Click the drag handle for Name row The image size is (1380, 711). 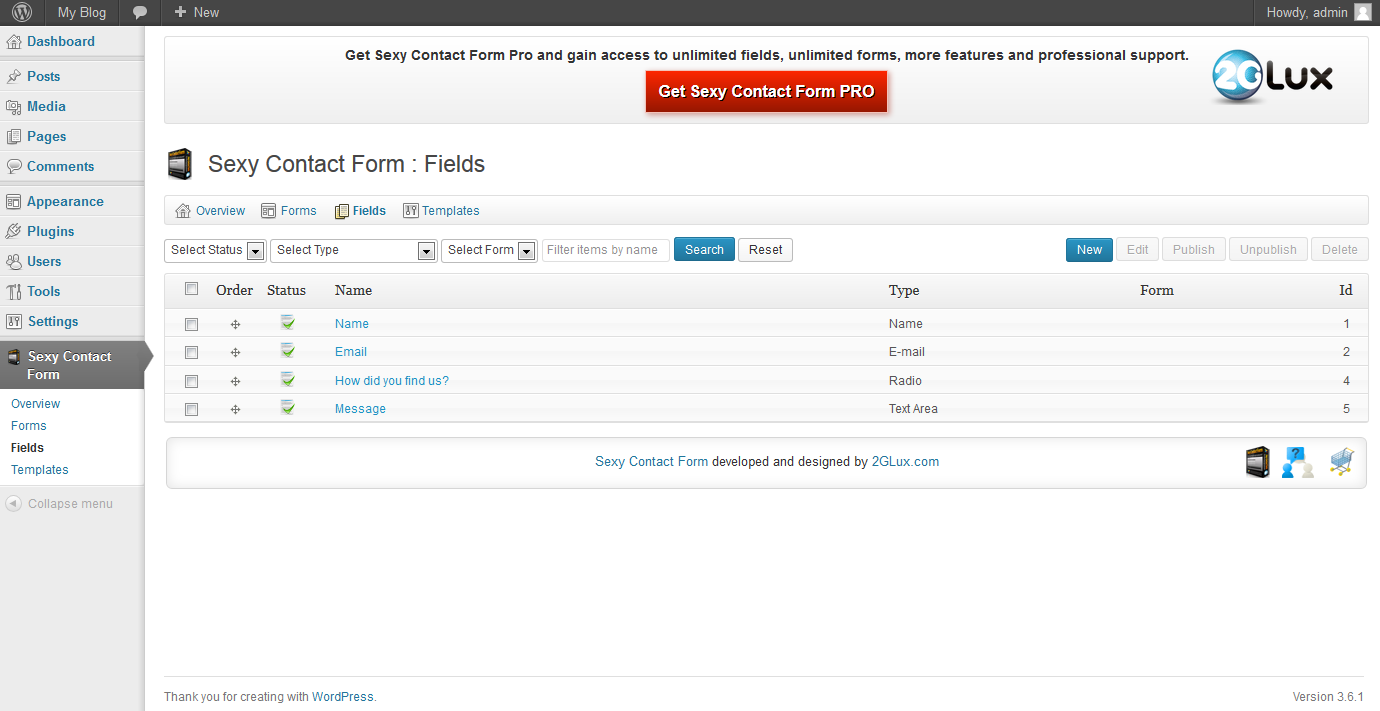235,324
